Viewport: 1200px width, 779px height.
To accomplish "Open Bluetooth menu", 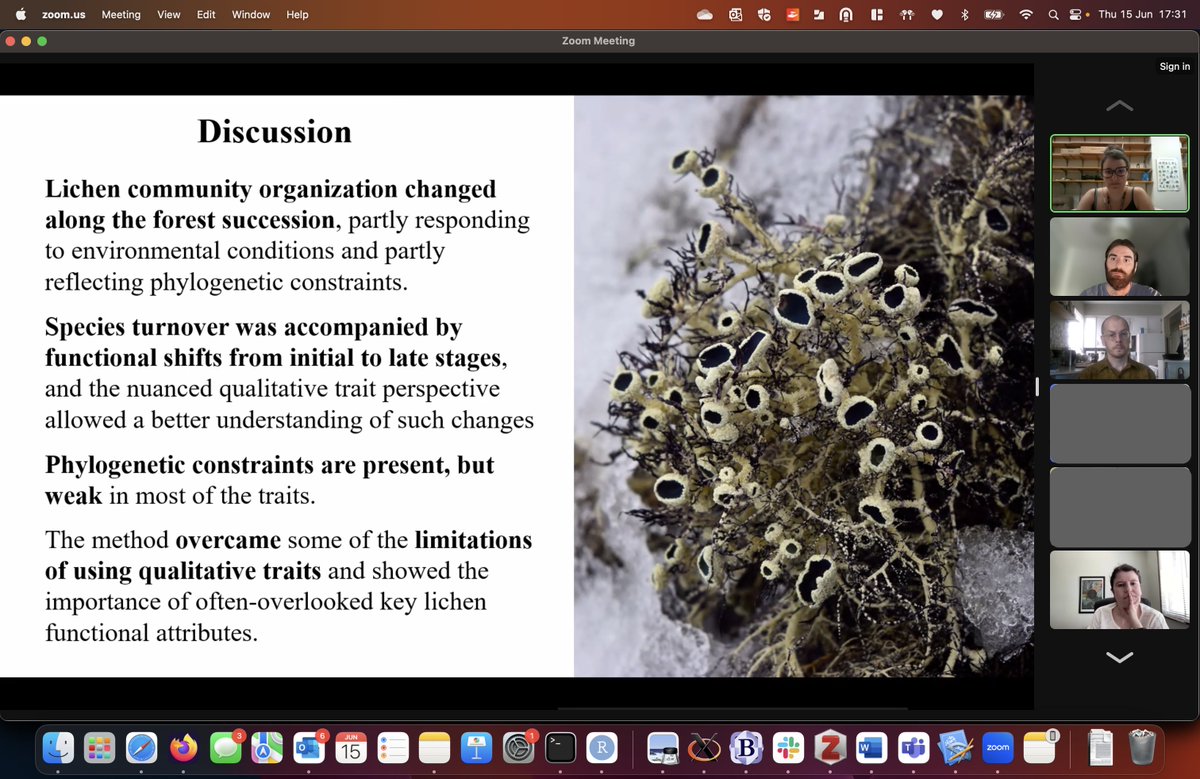I will pyautogui.click(x=965, y=15).
